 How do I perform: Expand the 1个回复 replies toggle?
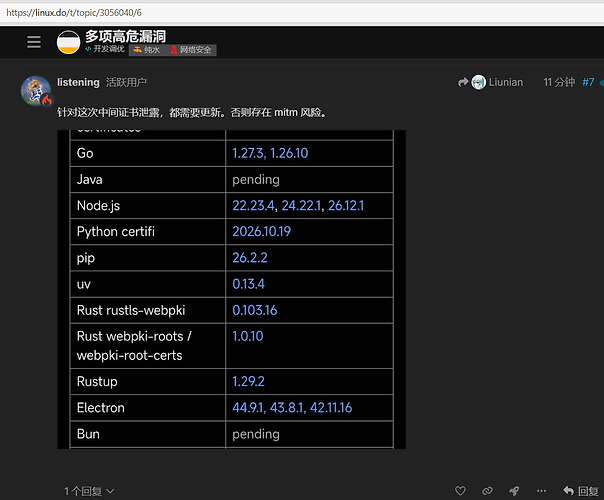point(89,491)
